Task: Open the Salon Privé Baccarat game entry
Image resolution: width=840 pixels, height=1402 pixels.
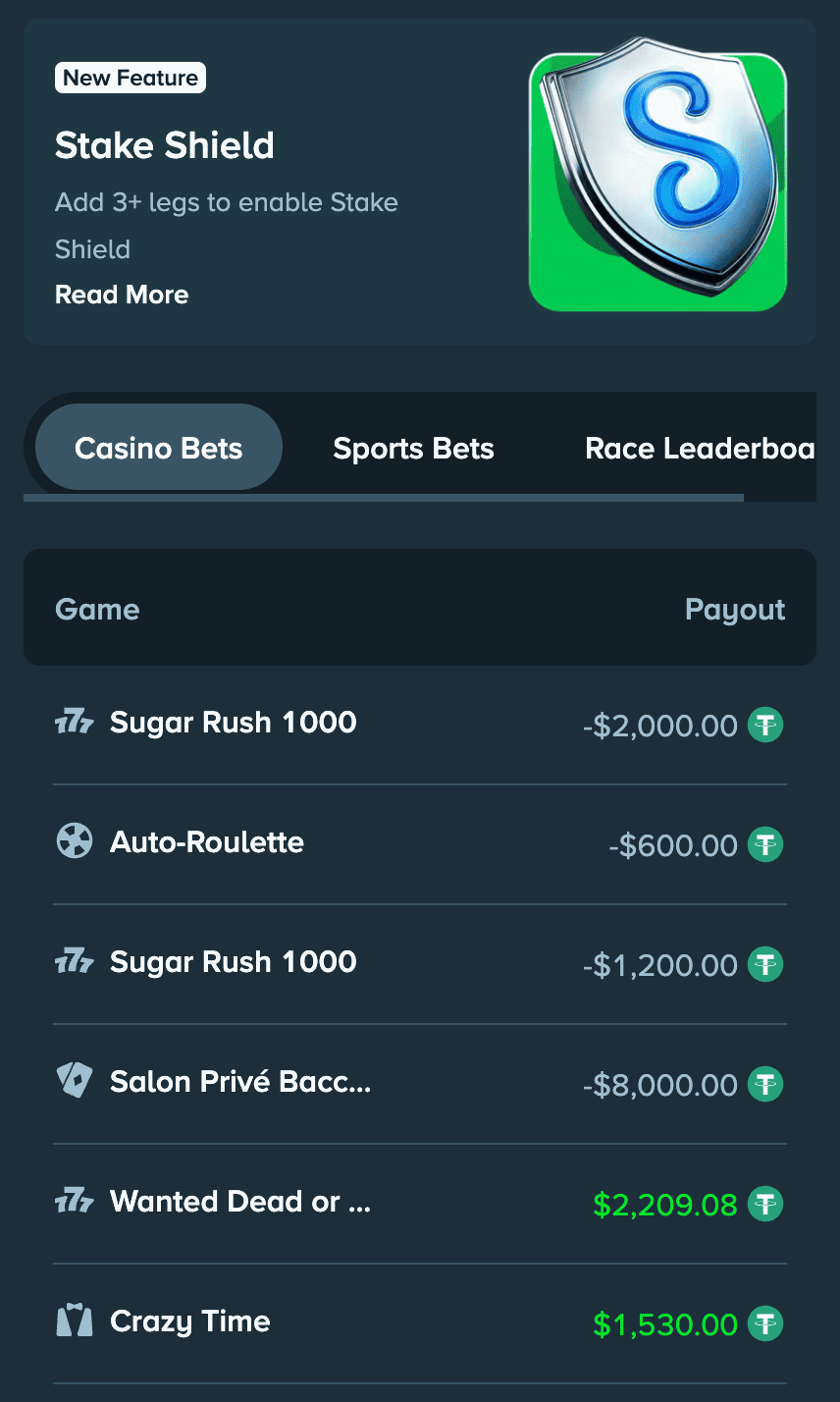Action: click(240, 1082)
